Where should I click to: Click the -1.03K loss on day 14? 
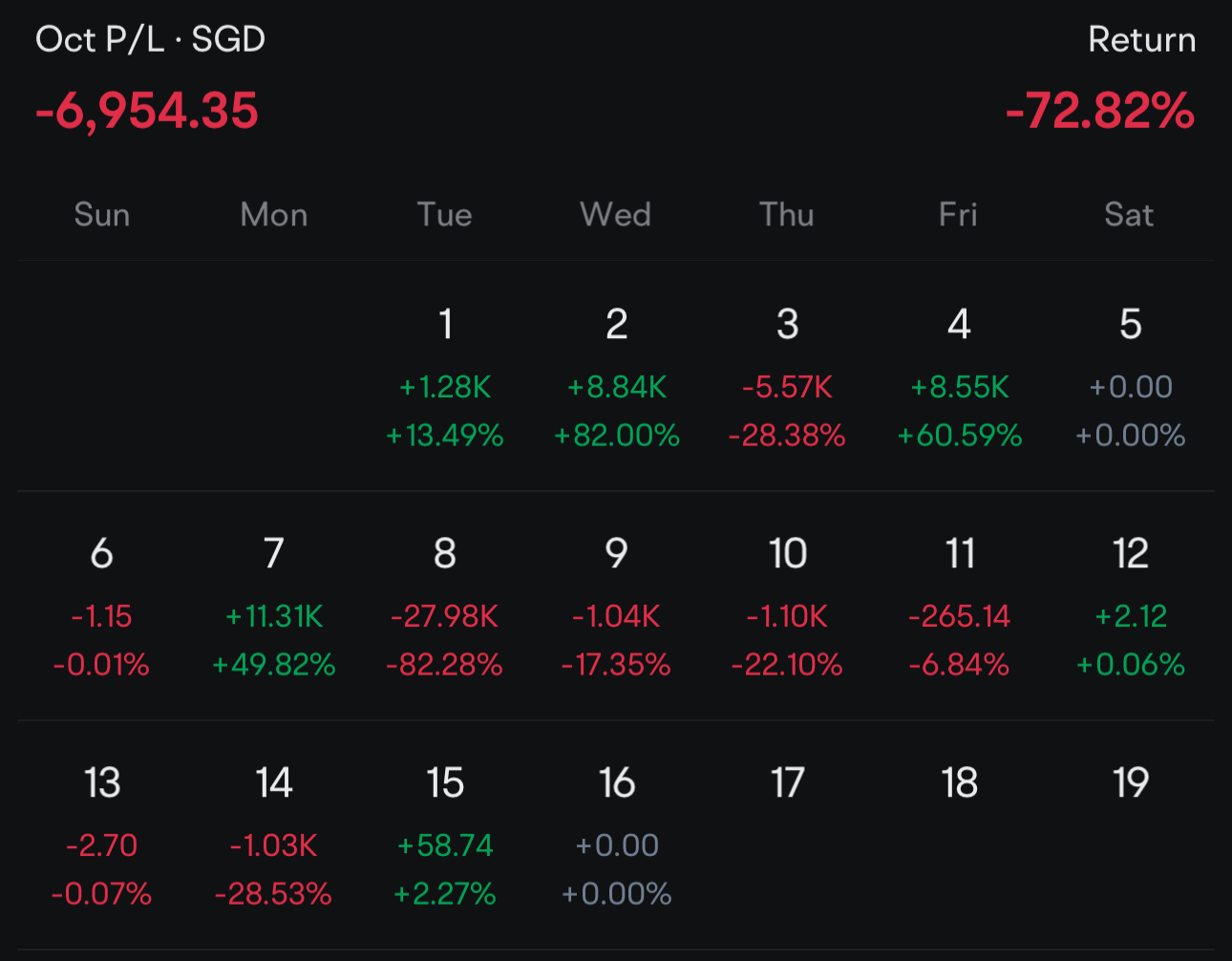[274, 845]
